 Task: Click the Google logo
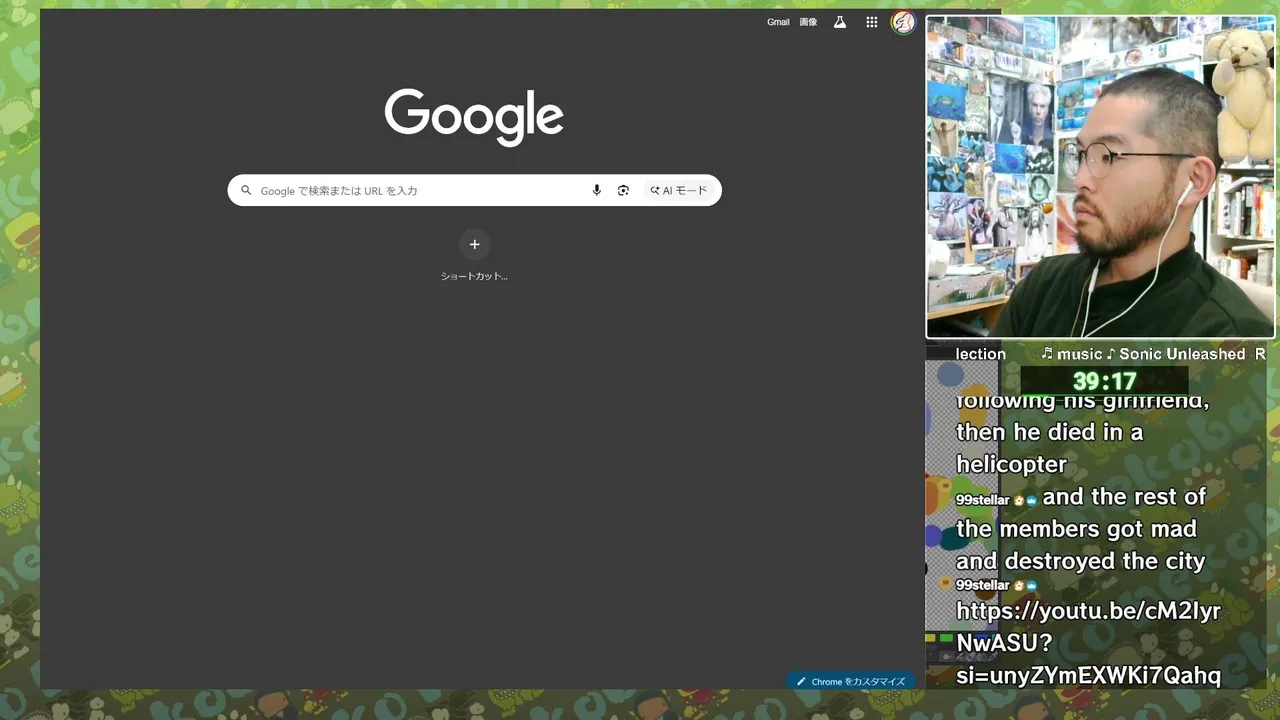point(474,117)
